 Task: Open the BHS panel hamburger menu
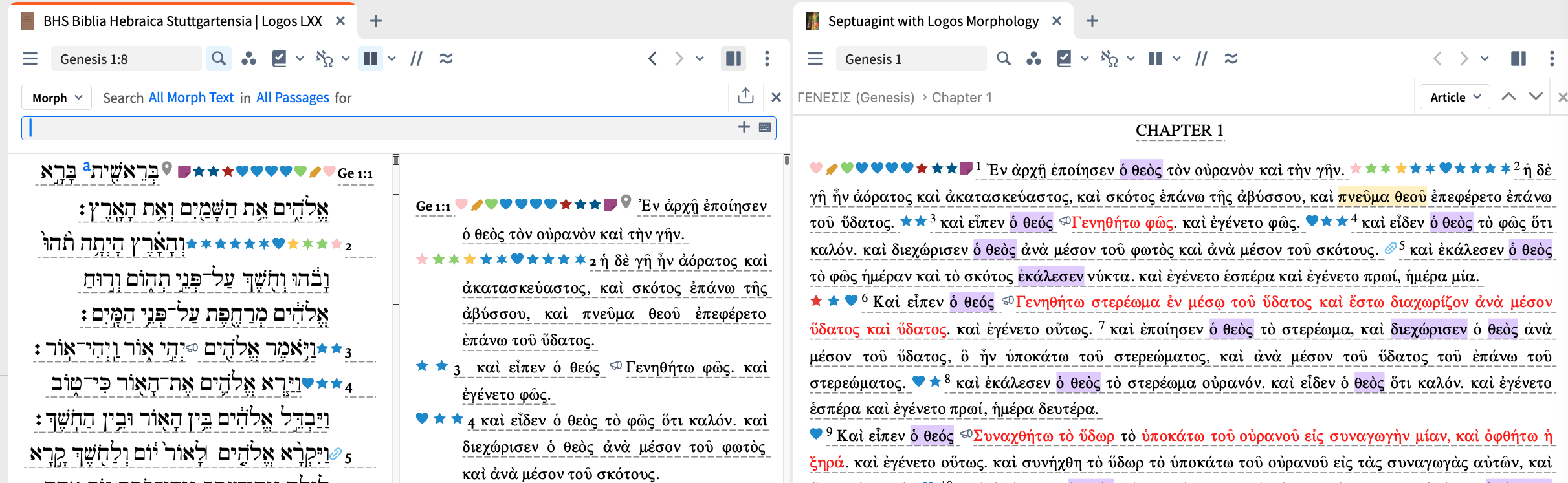[30, 59]
